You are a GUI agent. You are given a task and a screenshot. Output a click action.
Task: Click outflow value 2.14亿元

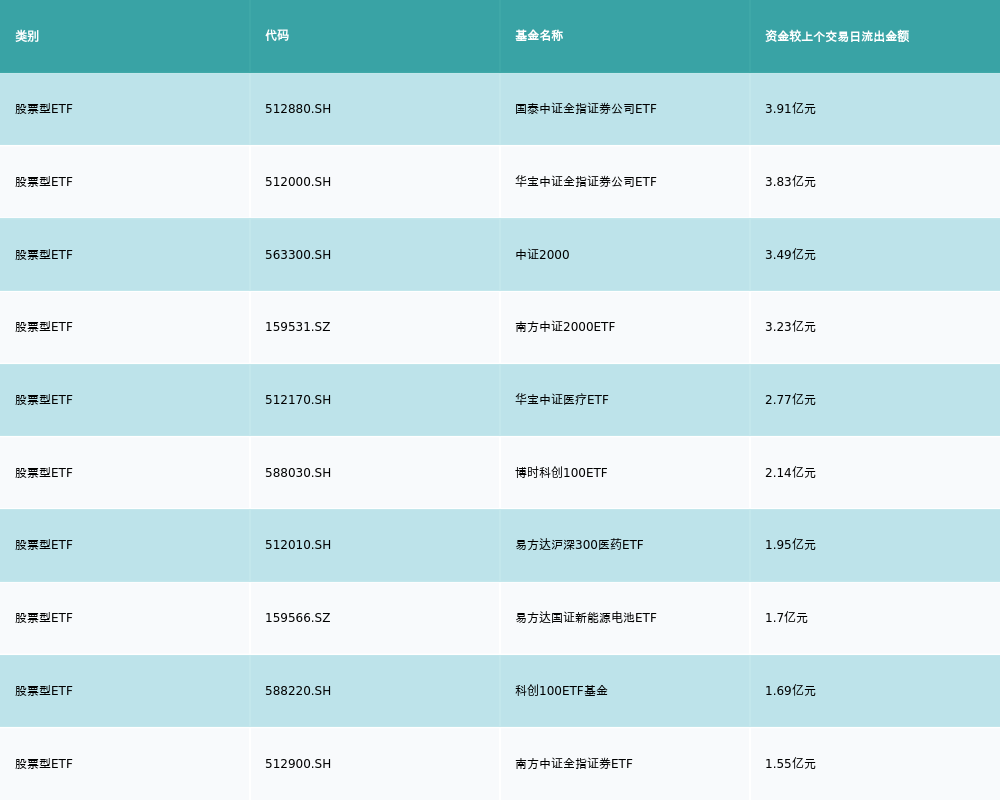[790, 473]
